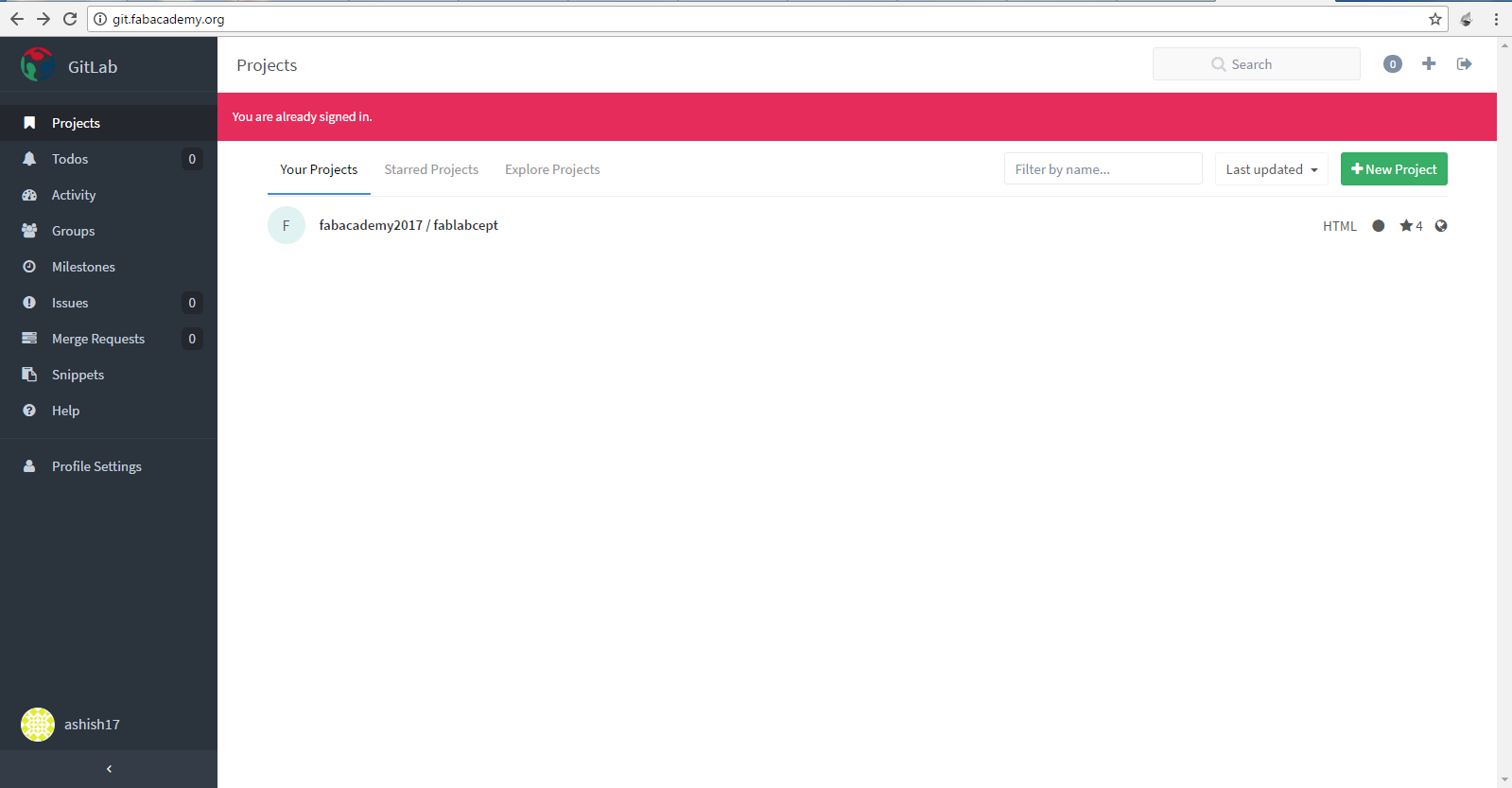The width and height of the screenshot is (1512, 788).
Task: Open Issues in the sidebar
Action: (x=109, y=303)
